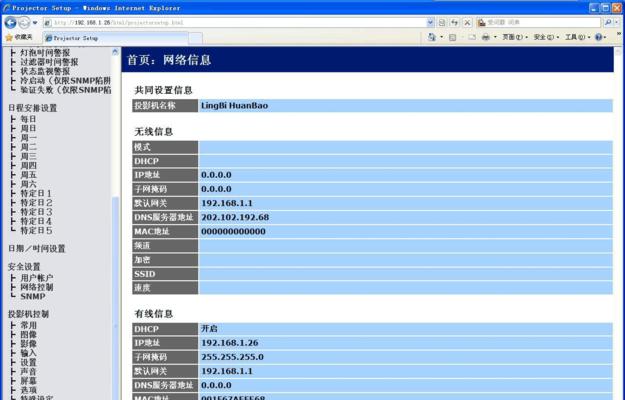
Task: Open 设置 under projector control
Action: pos(28,362)
